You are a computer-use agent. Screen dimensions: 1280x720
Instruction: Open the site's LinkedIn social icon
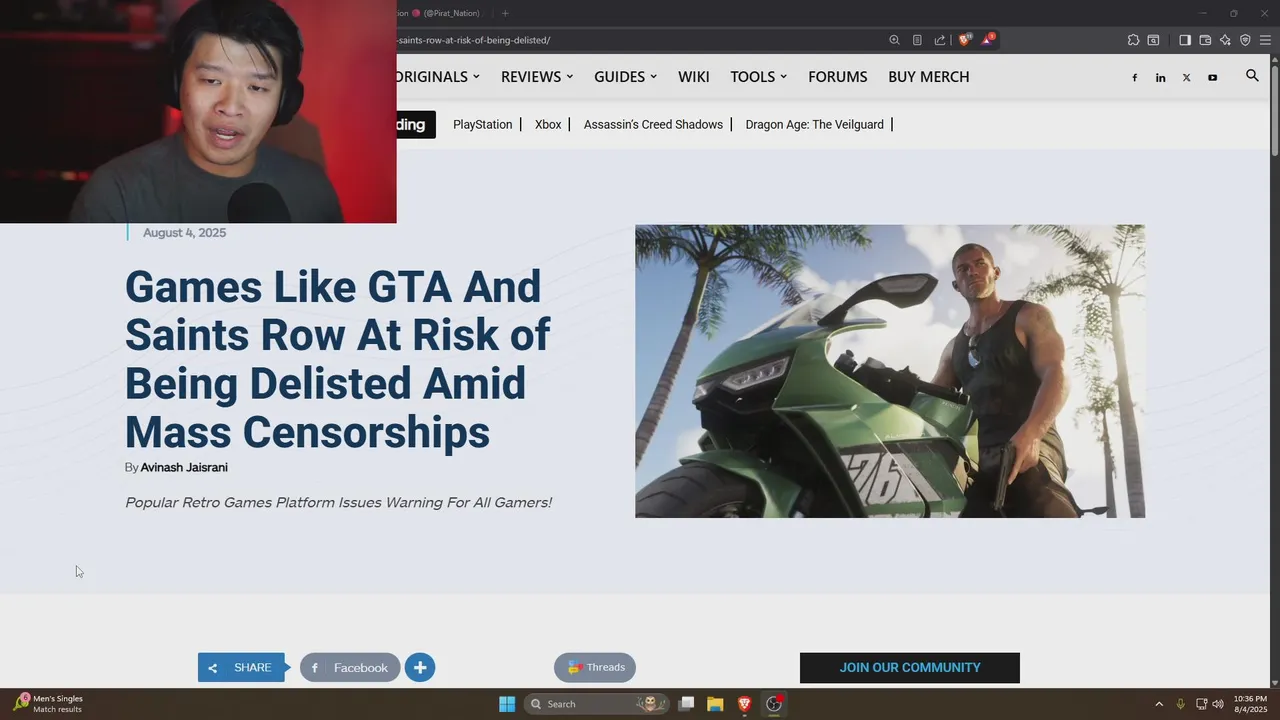coord(1160,78)
